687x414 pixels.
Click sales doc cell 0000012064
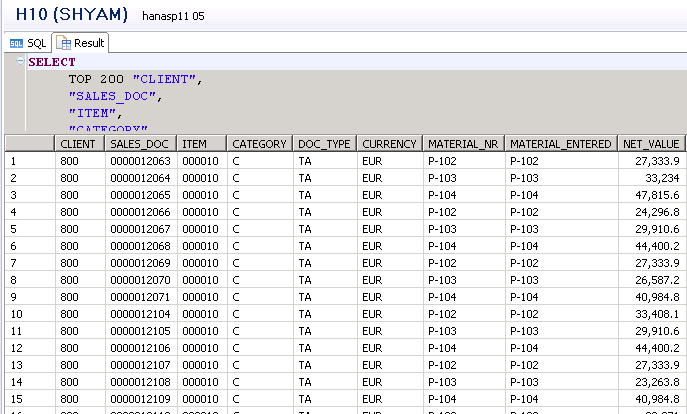(x=141, y=178)
